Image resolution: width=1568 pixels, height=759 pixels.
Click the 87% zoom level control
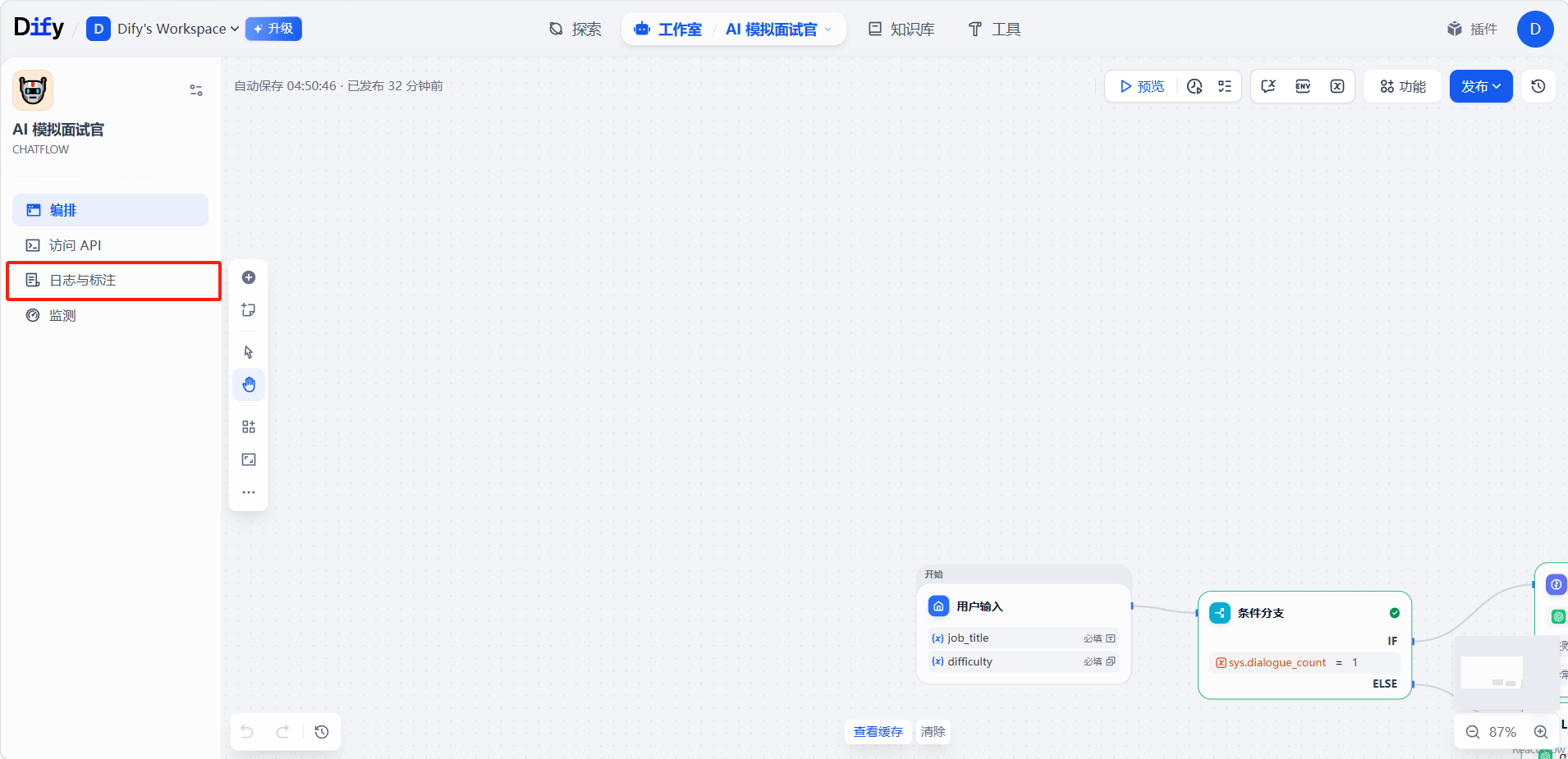1502,732
